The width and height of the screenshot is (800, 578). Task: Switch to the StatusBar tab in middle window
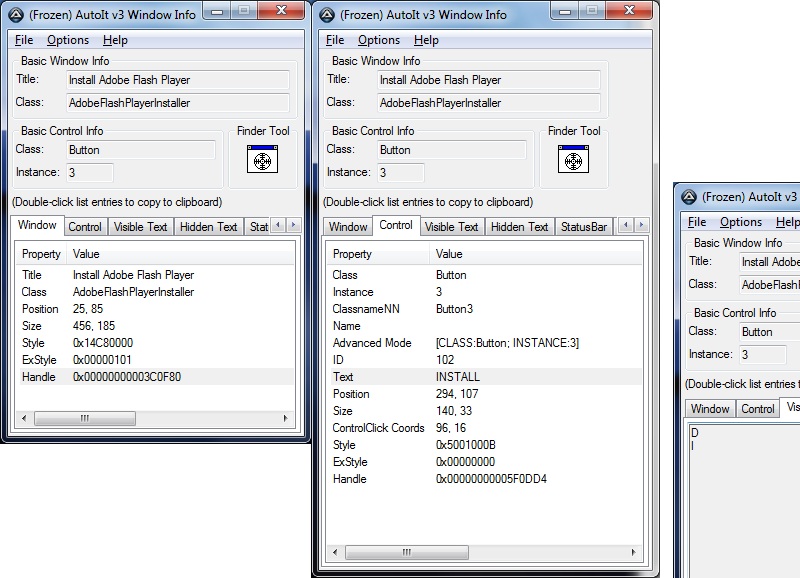click(584, 227)
